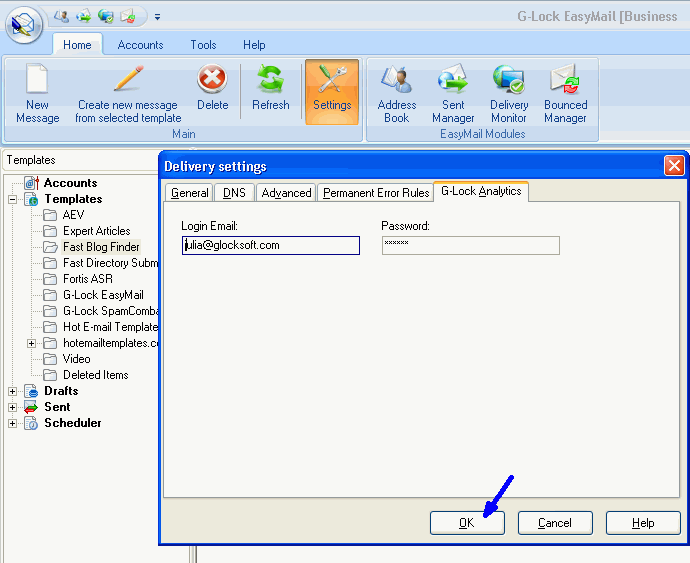Expand the Scheduler tree node
690x563 pixels.
[x=12, y=423]
